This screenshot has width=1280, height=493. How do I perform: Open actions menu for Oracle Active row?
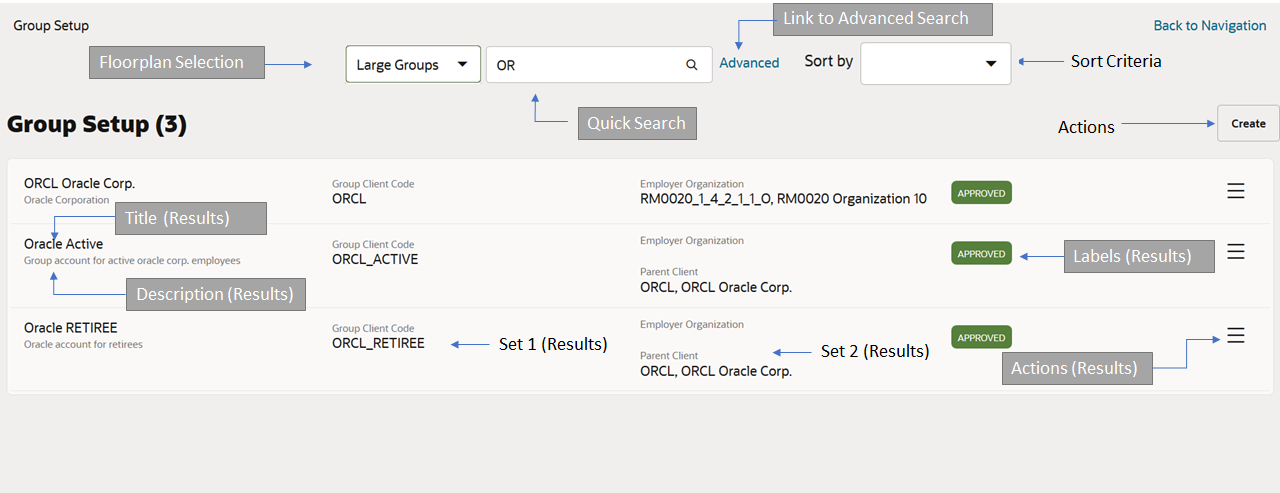pyautogui.click(x=1236, y=252)
